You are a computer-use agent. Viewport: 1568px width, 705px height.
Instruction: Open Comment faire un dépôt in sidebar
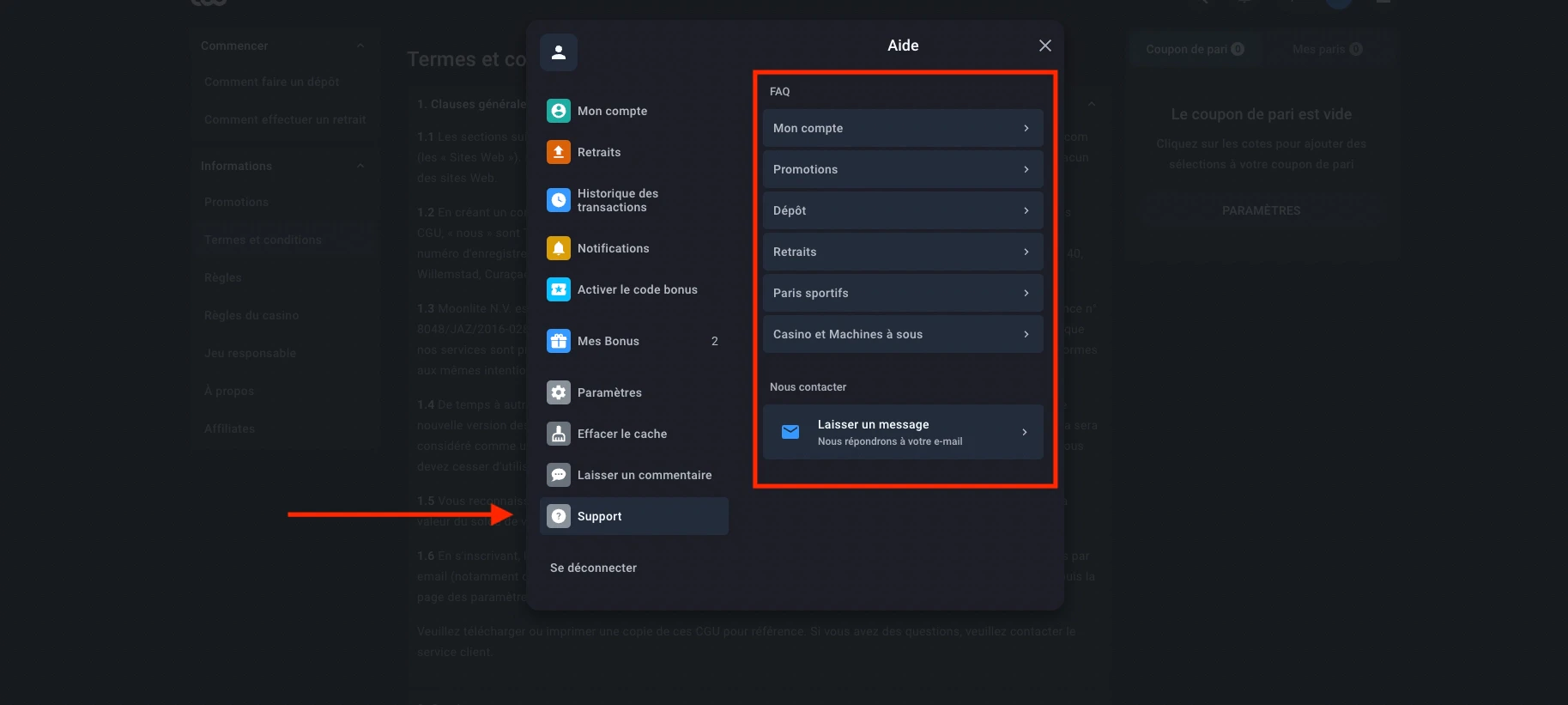coord(271,82)
